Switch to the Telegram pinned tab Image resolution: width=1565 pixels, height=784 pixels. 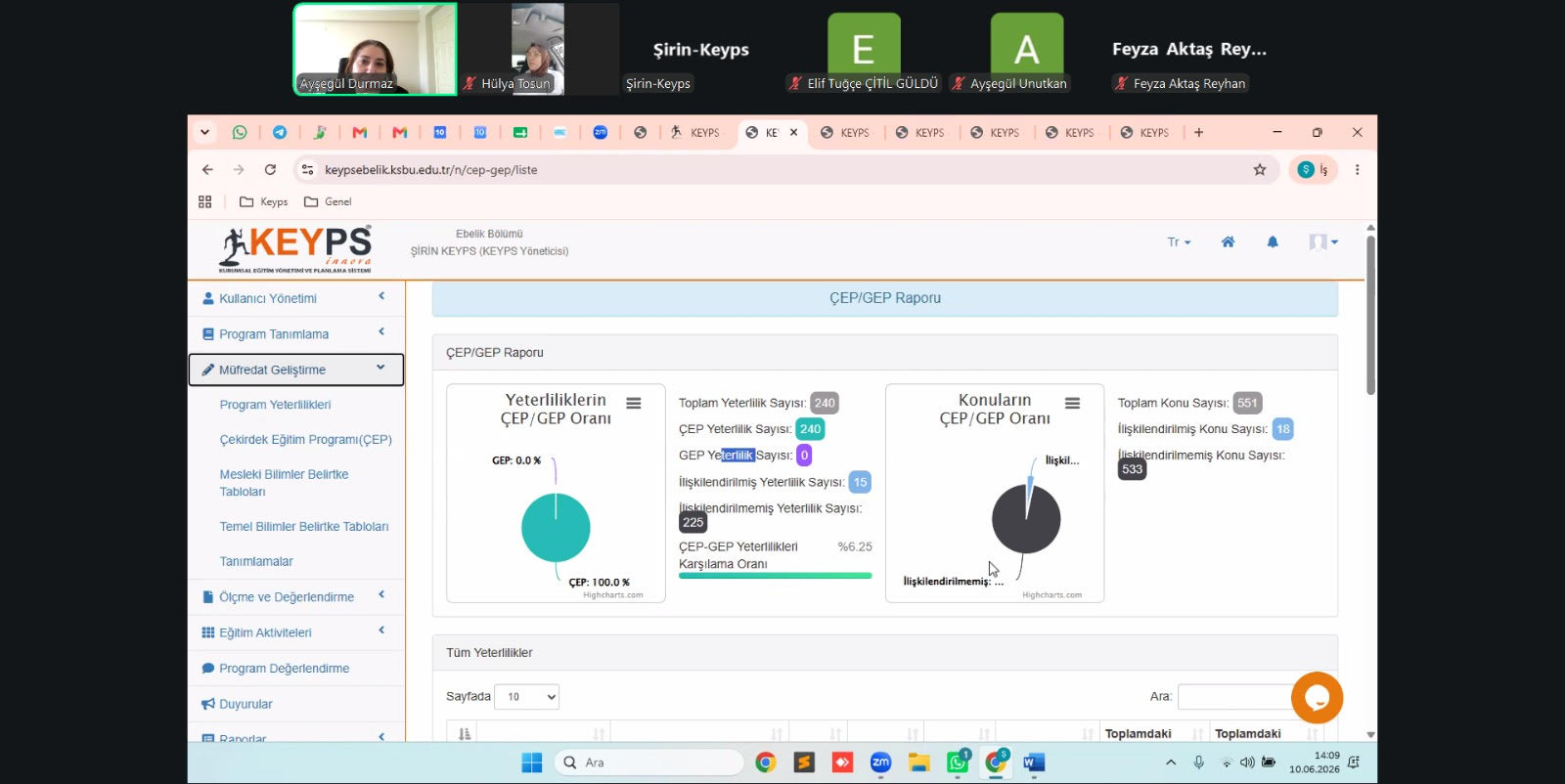(x=280, y=132)
